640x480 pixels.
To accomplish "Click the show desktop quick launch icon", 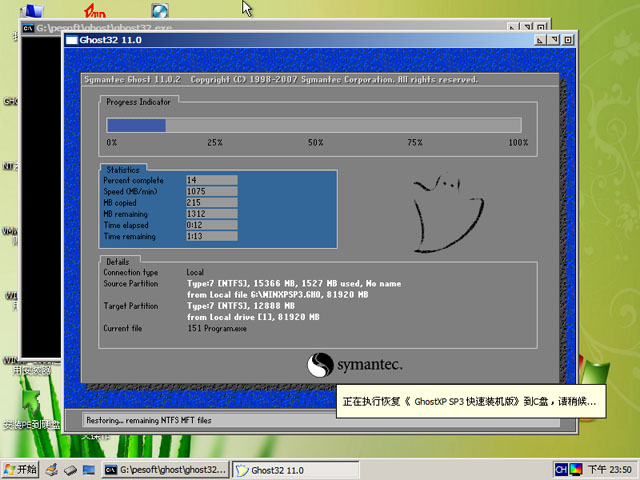I will click(89, 470).
